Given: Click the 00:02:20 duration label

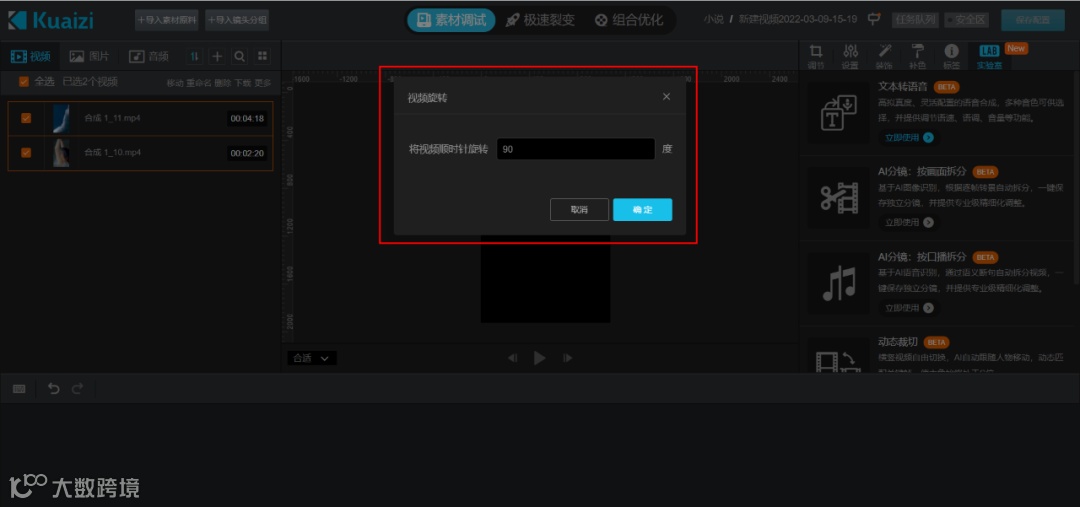Looking at the screenshot, I should point(247,153).
